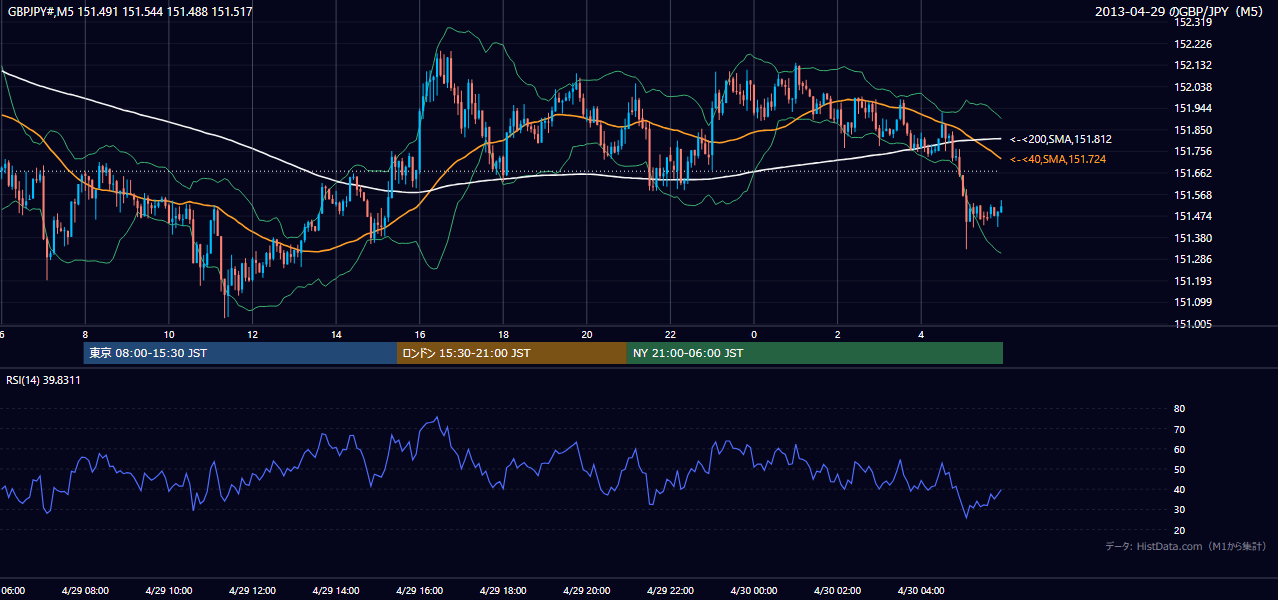Click the hour label 0 on chart time axis
1278x600 pixels.
pyautogui.click(x=755, y=334)
